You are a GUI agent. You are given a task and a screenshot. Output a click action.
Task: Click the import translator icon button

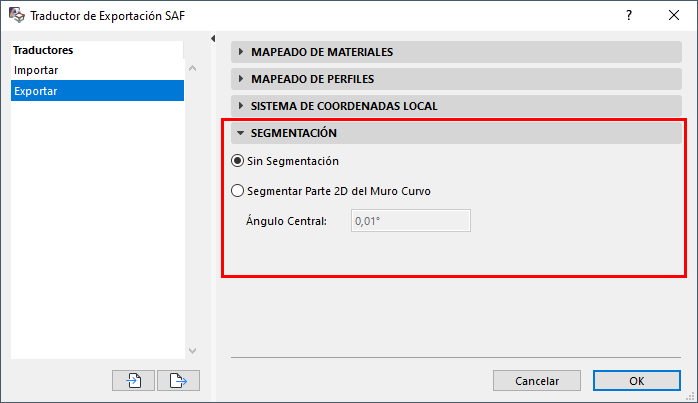(133, 380)
